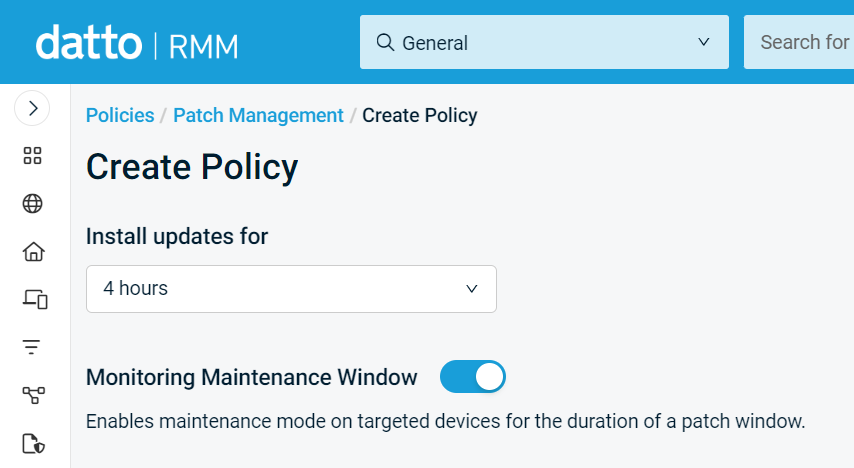Click the Monitoring Maintenance Window label
This screenshot has height=468, width=854.
point(252,377)
